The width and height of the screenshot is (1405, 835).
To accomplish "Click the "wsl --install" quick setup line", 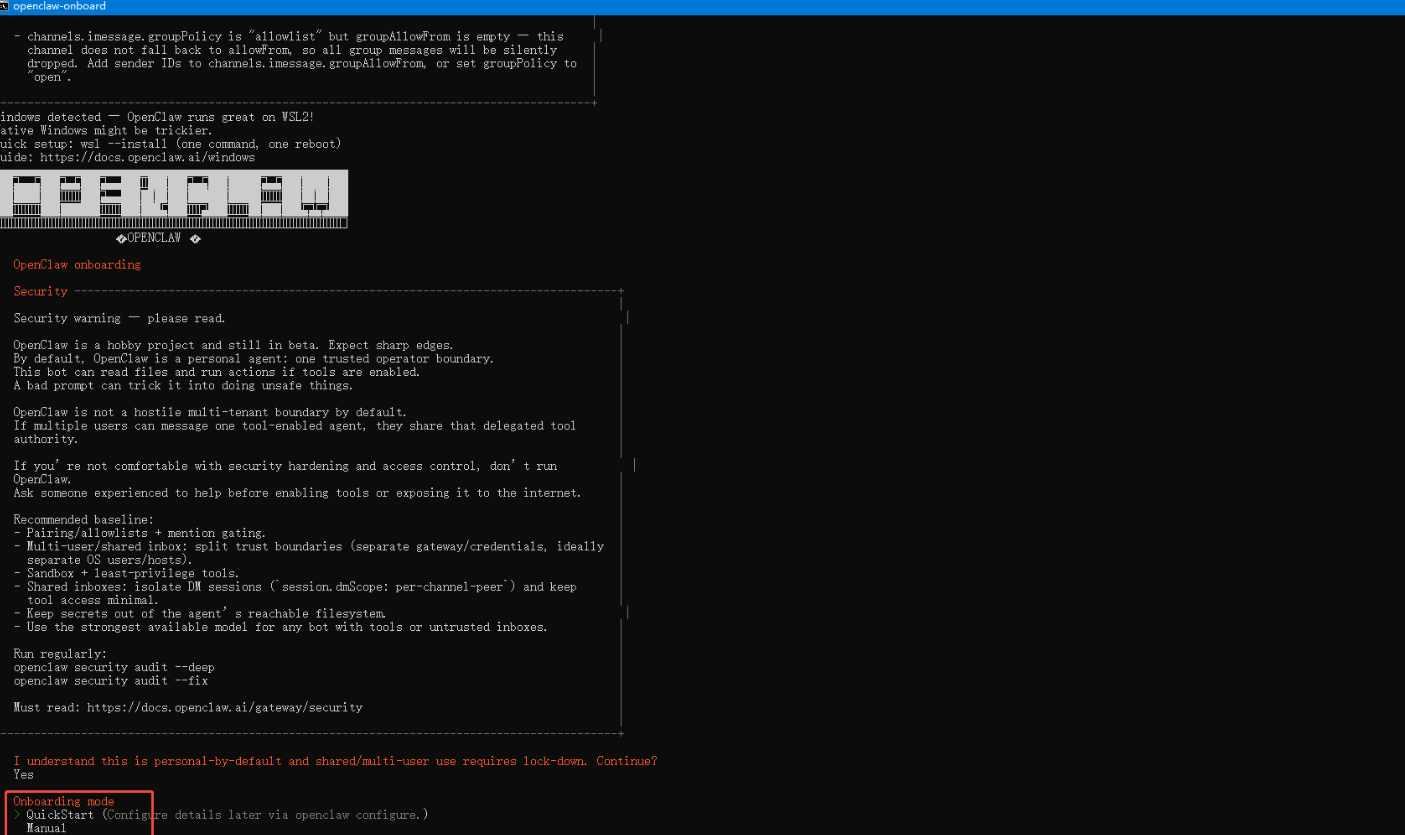I will [171, 144].
